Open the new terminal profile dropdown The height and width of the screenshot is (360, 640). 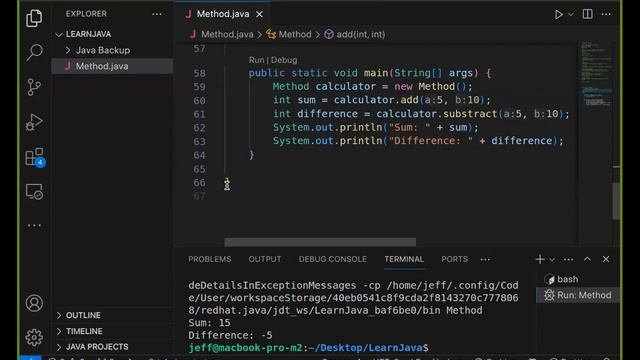552,260
